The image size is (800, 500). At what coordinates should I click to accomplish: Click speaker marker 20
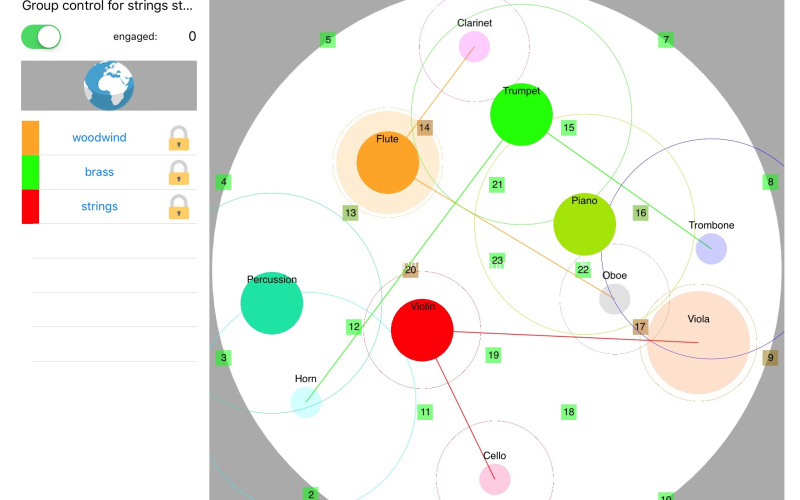(411, 269)
